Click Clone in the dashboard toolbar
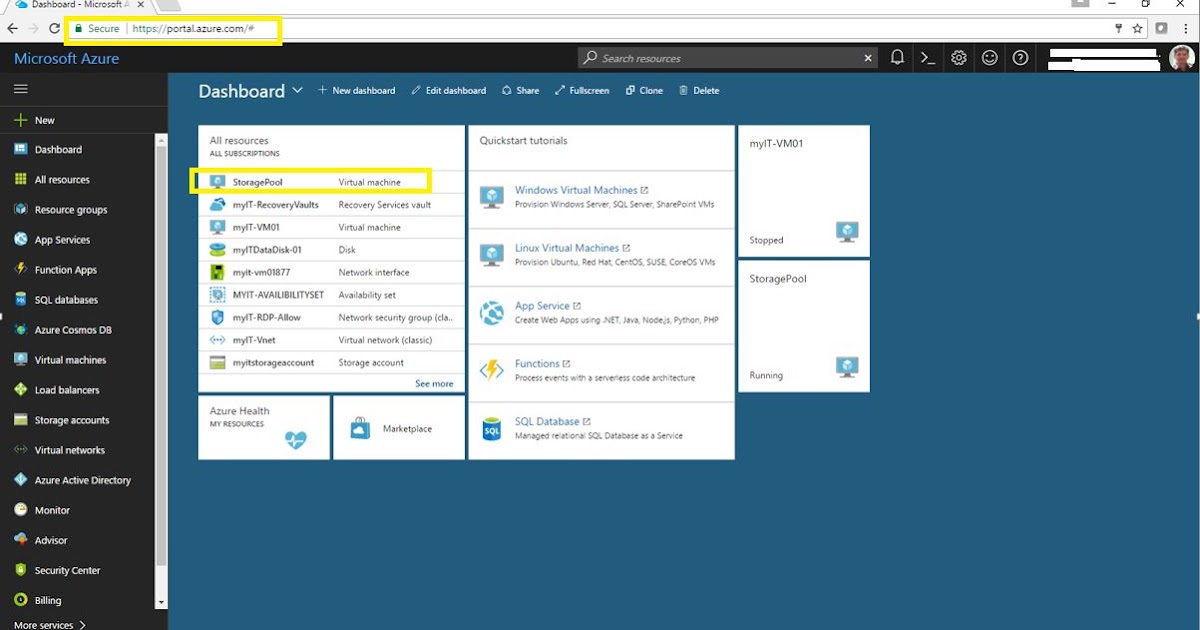The image size is (1200, 630). point(644,90)
